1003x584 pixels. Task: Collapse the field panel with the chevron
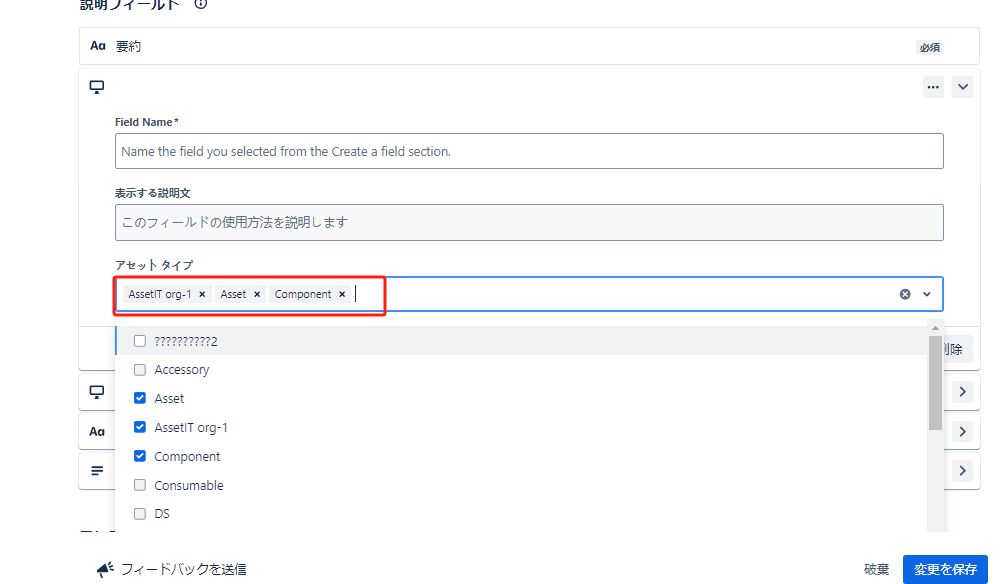coord(963,87)
